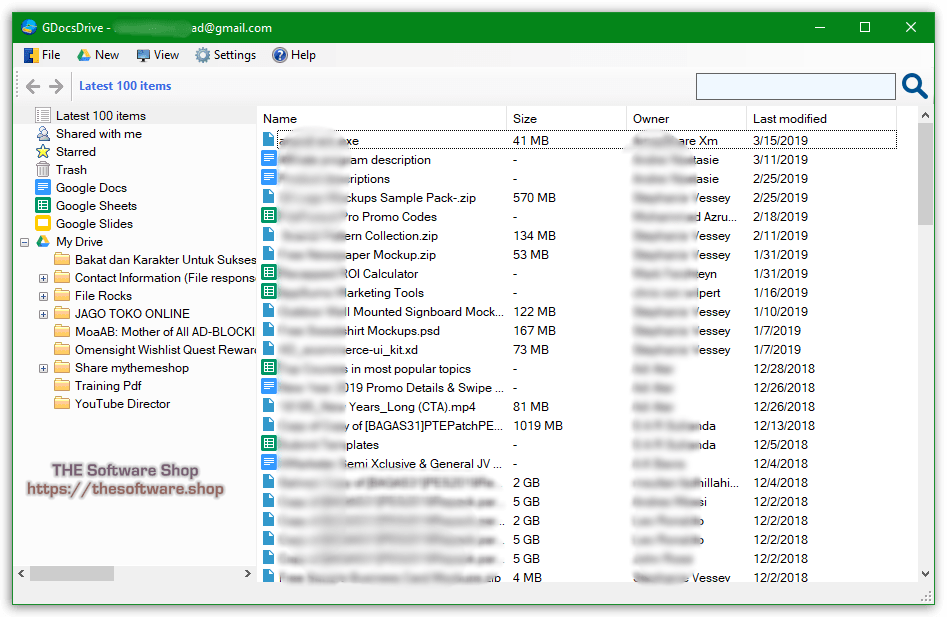
Task: Expand JAGO TOKO ONLINE folder node
Action: (43, 315)
